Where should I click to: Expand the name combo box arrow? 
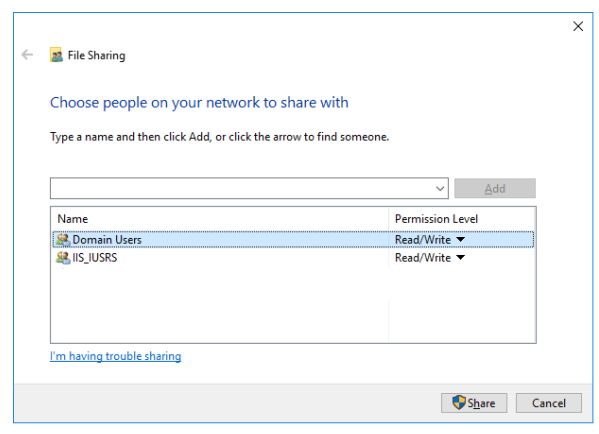(x=440, y=188)
